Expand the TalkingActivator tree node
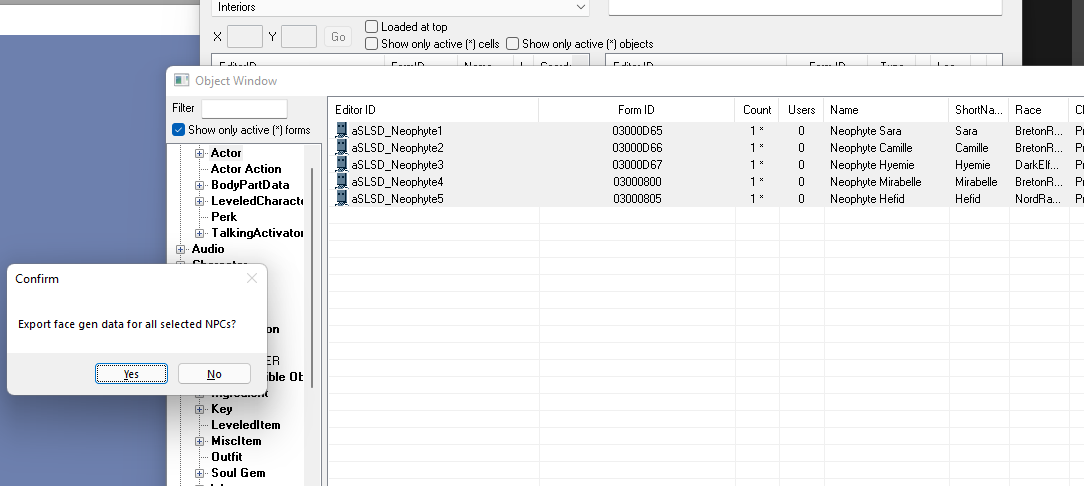 199,233
